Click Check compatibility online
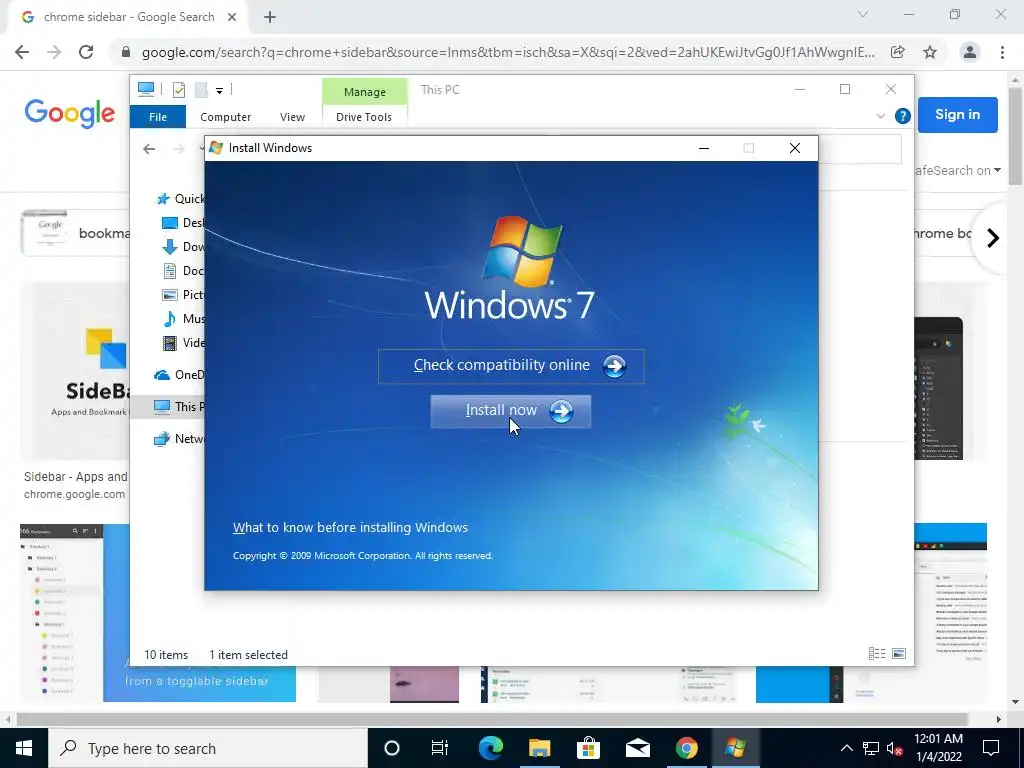This screenshot has width=1024, height=768. click(511, 366)
